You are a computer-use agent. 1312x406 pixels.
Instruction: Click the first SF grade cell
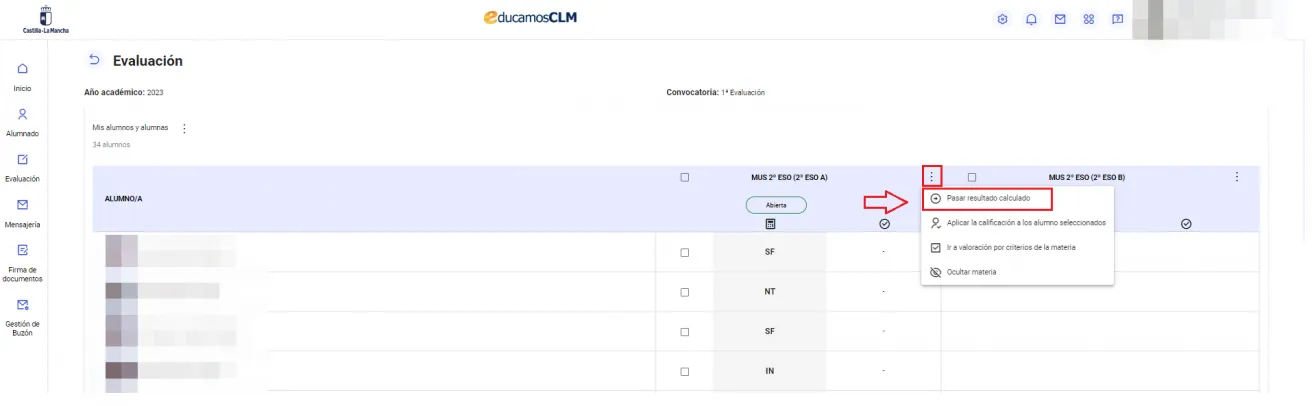[x=770, y=252]
